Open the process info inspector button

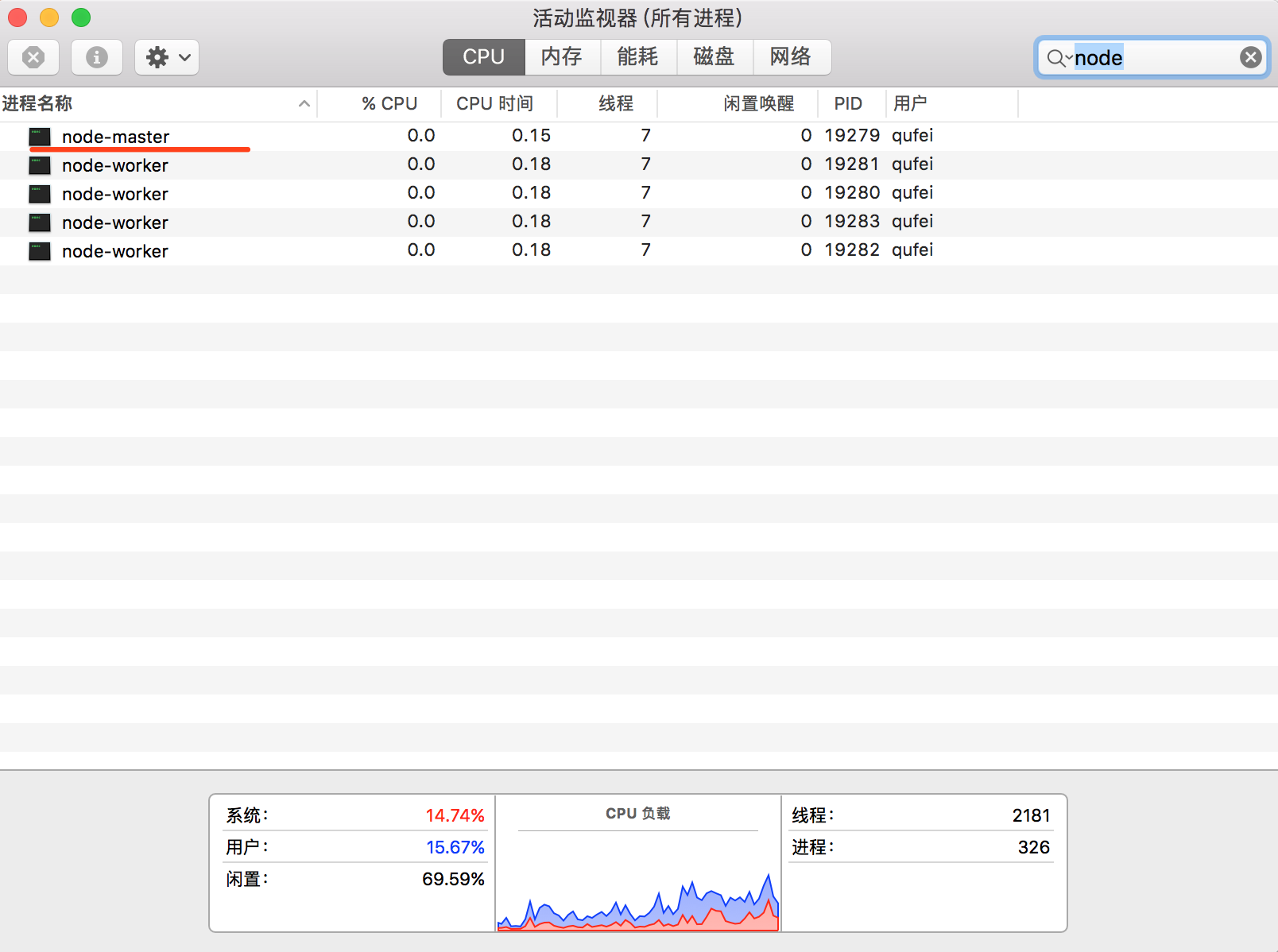pos(97,57)
